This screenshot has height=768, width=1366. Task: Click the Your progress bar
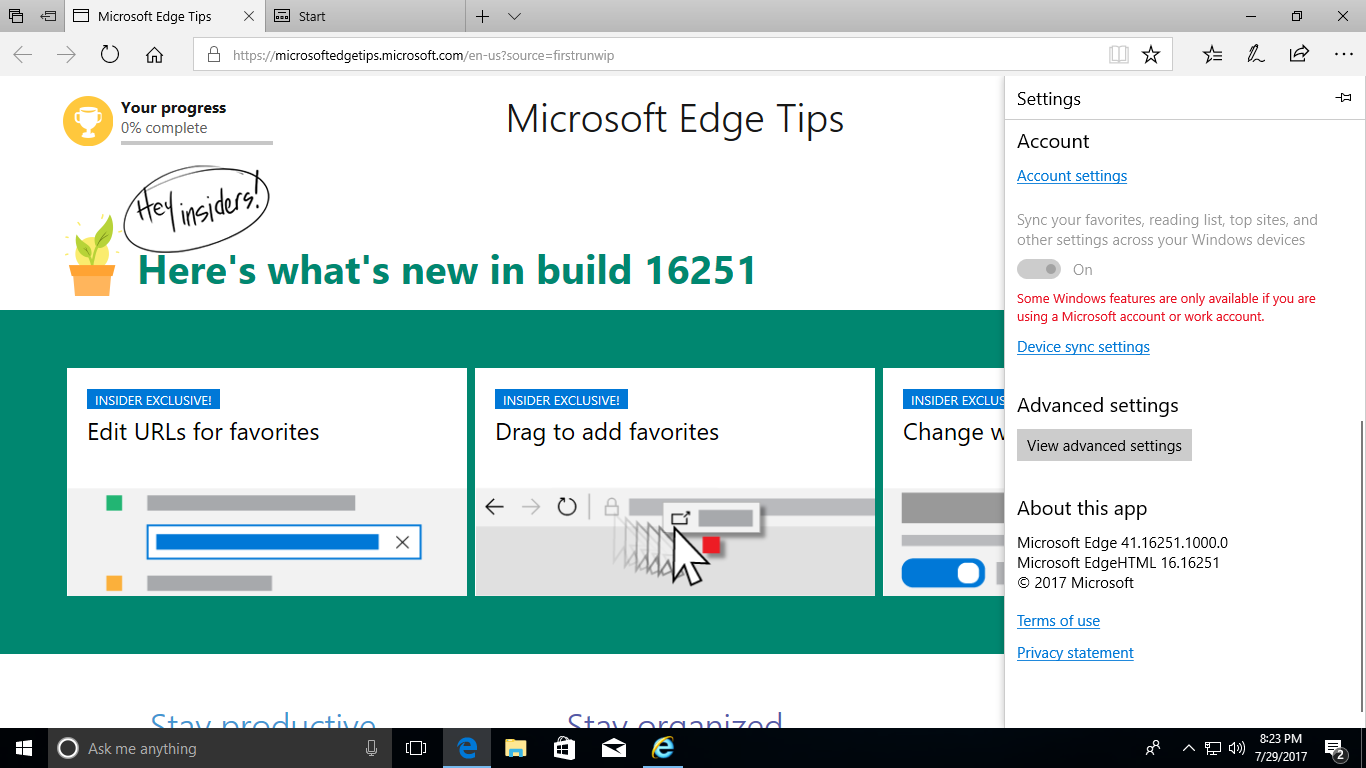pyautogui.click(x=197, y=143)
